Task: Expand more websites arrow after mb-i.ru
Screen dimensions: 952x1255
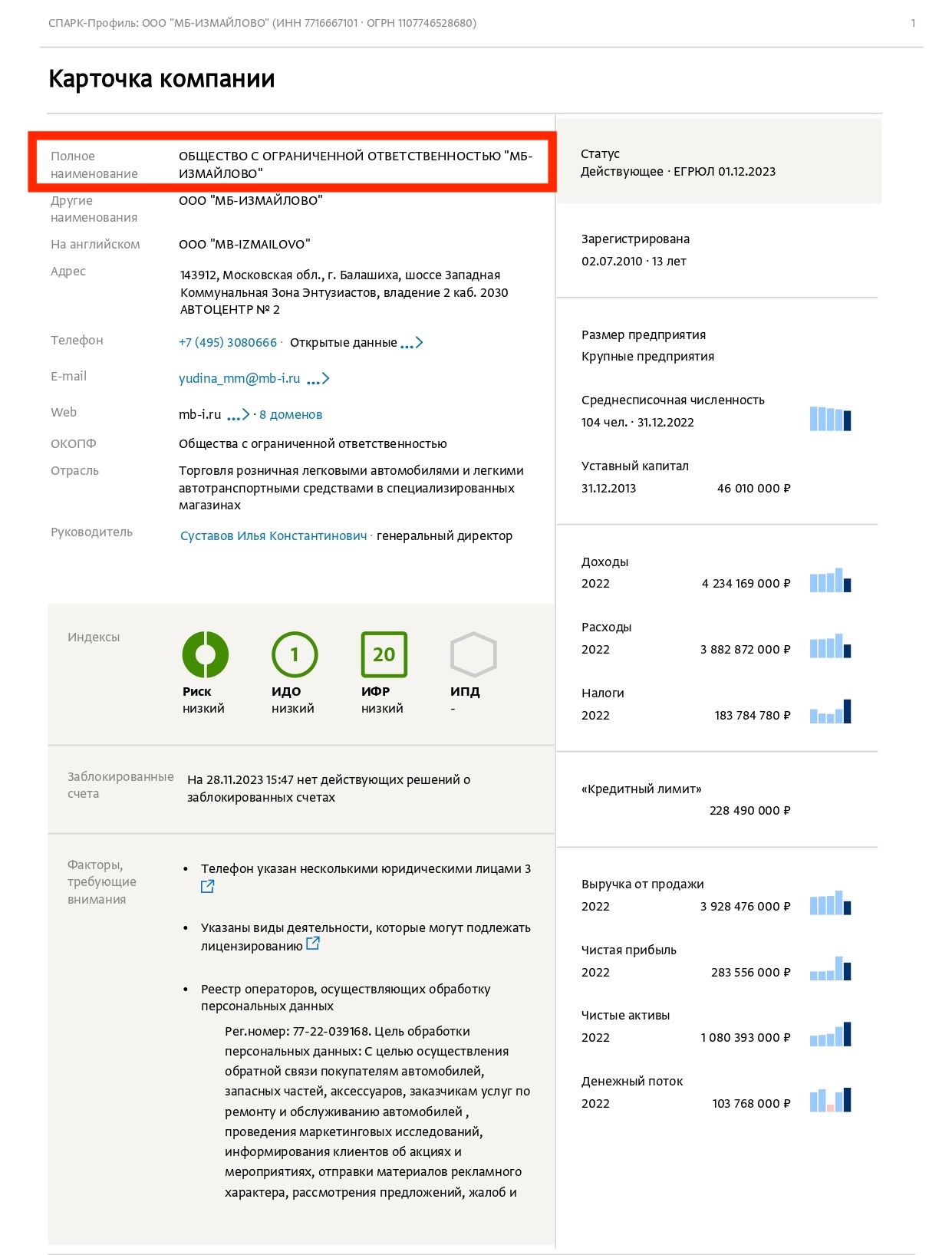Action: [239, 415]
